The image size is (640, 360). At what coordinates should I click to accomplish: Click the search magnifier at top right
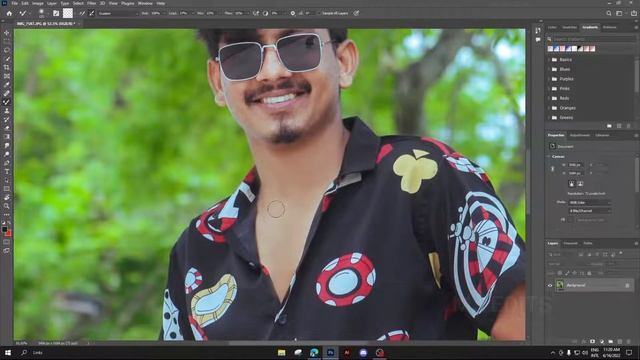609,13
